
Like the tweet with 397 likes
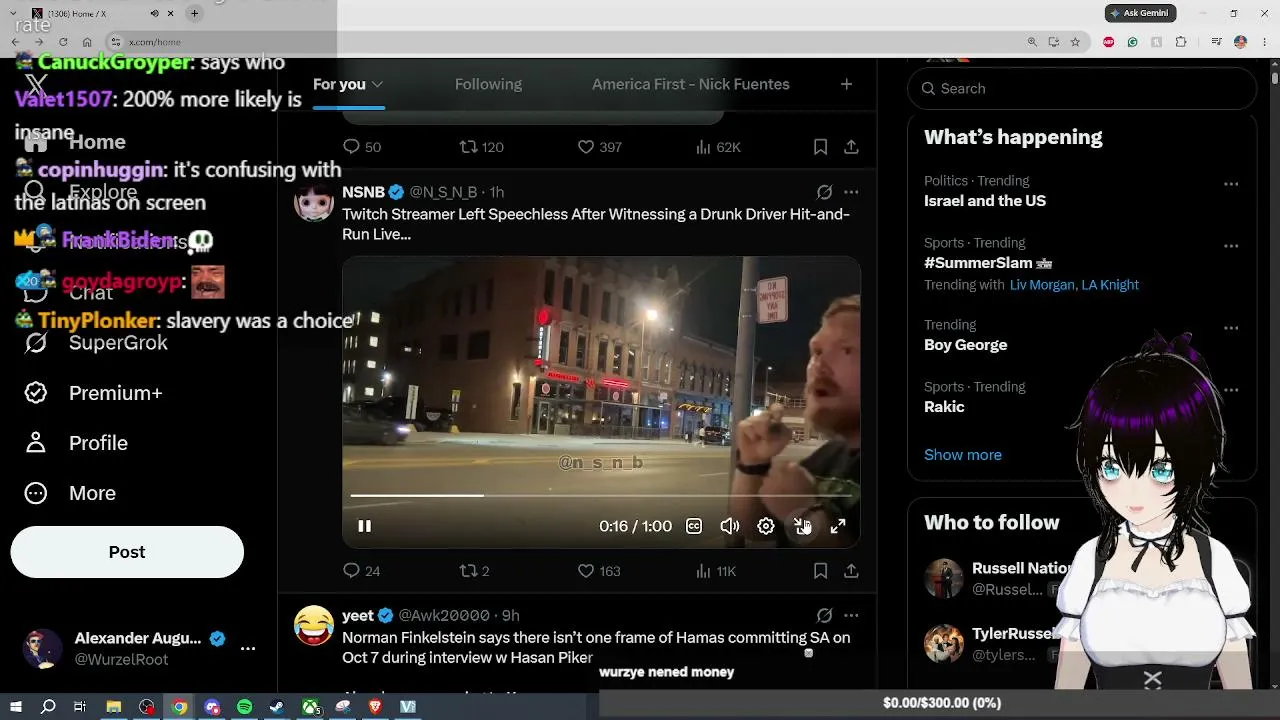599,147
